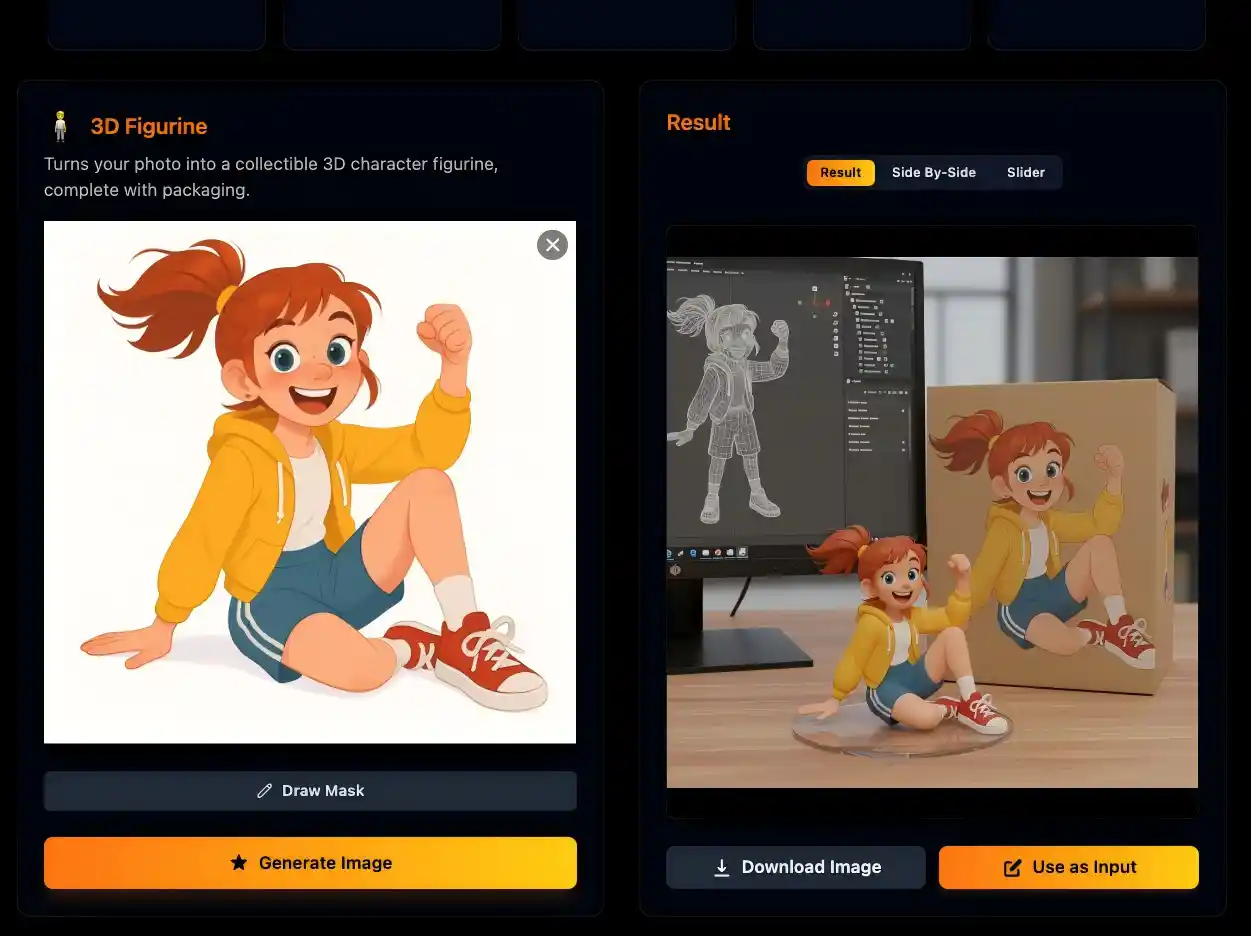
Task: Click the generated figurine result image
Action: pos(932,522)
